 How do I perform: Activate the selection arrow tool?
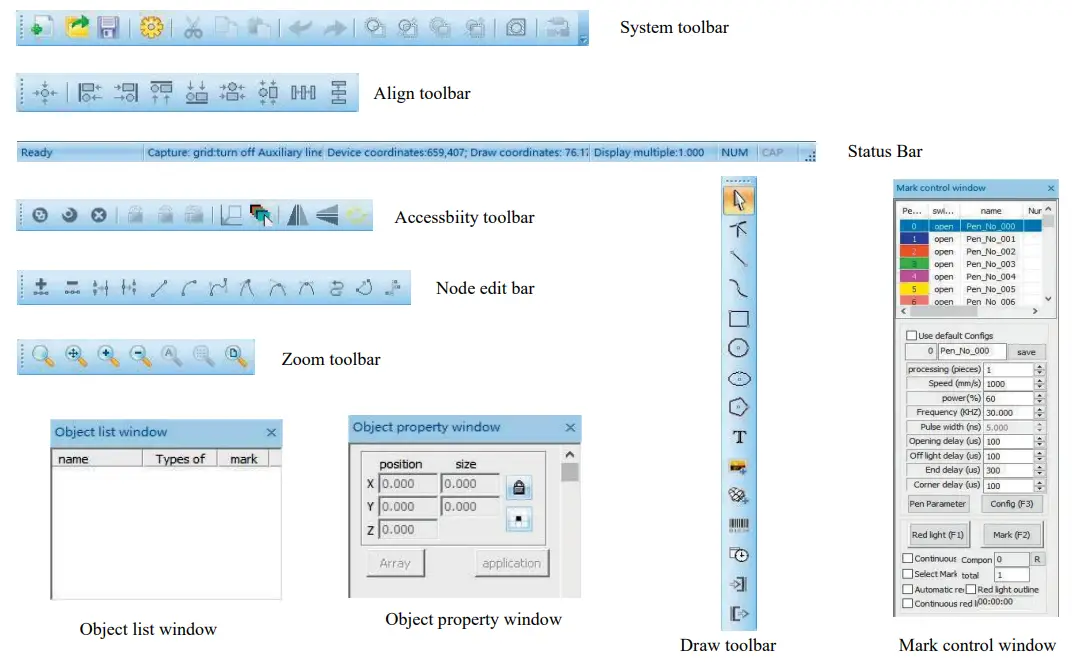point(739,199)
